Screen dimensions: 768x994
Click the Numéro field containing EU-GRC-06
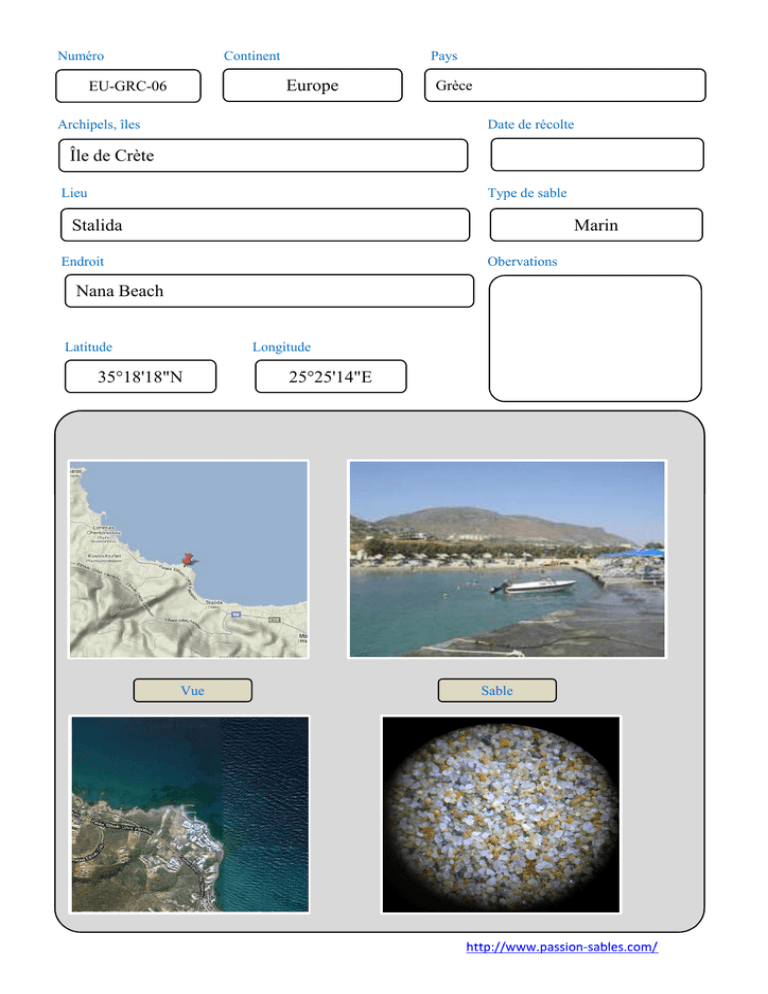pos(128,86)
